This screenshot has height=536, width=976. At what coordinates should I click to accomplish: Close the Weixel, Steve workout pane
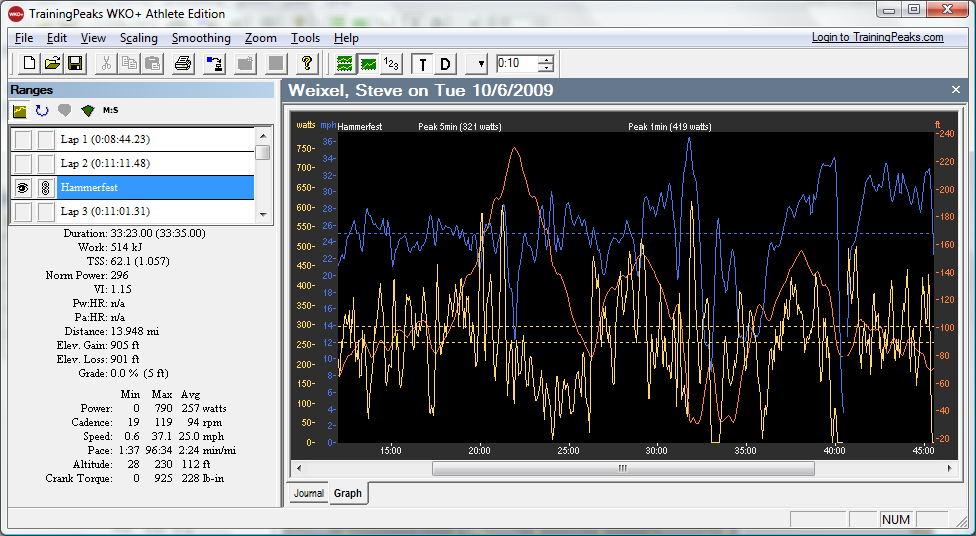(956, 90)
